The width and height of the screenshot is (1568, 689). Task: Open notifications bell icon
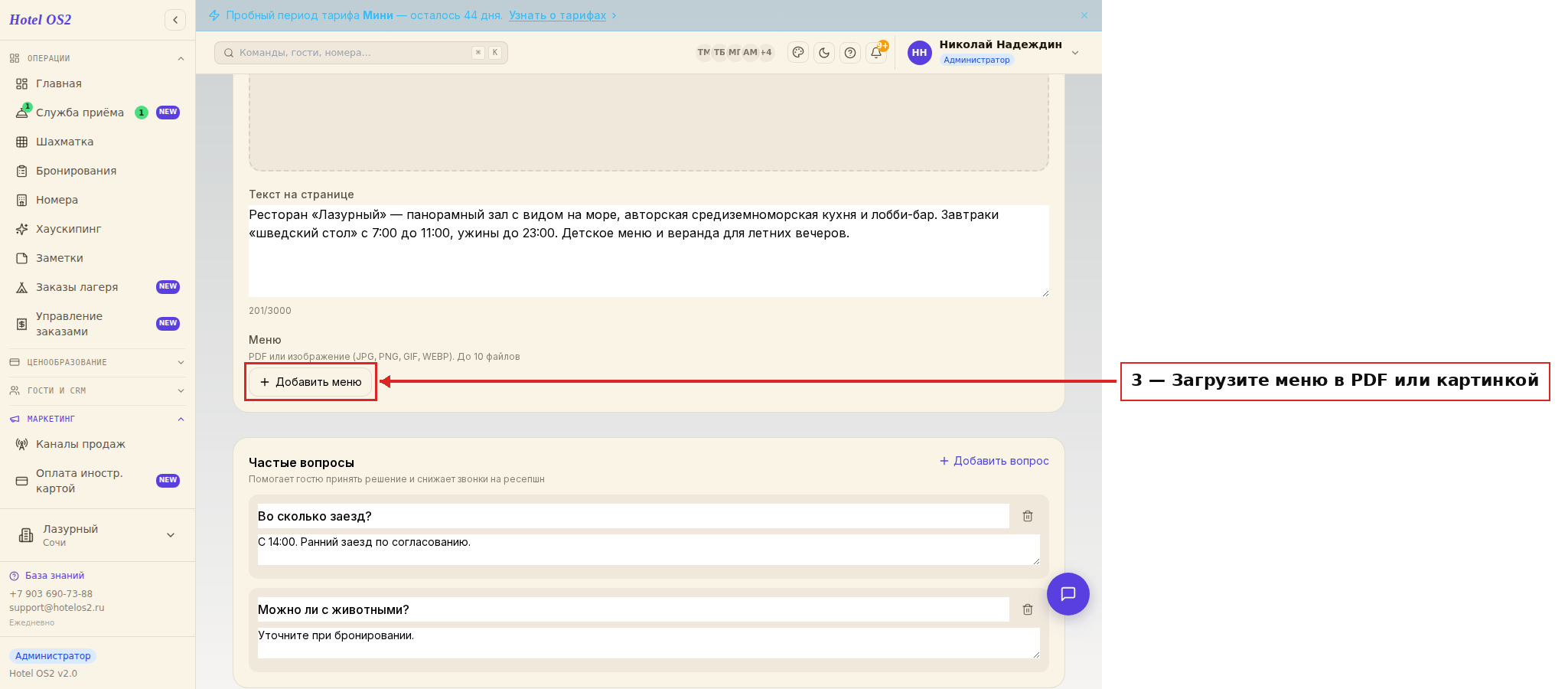[x=876, y=53]
